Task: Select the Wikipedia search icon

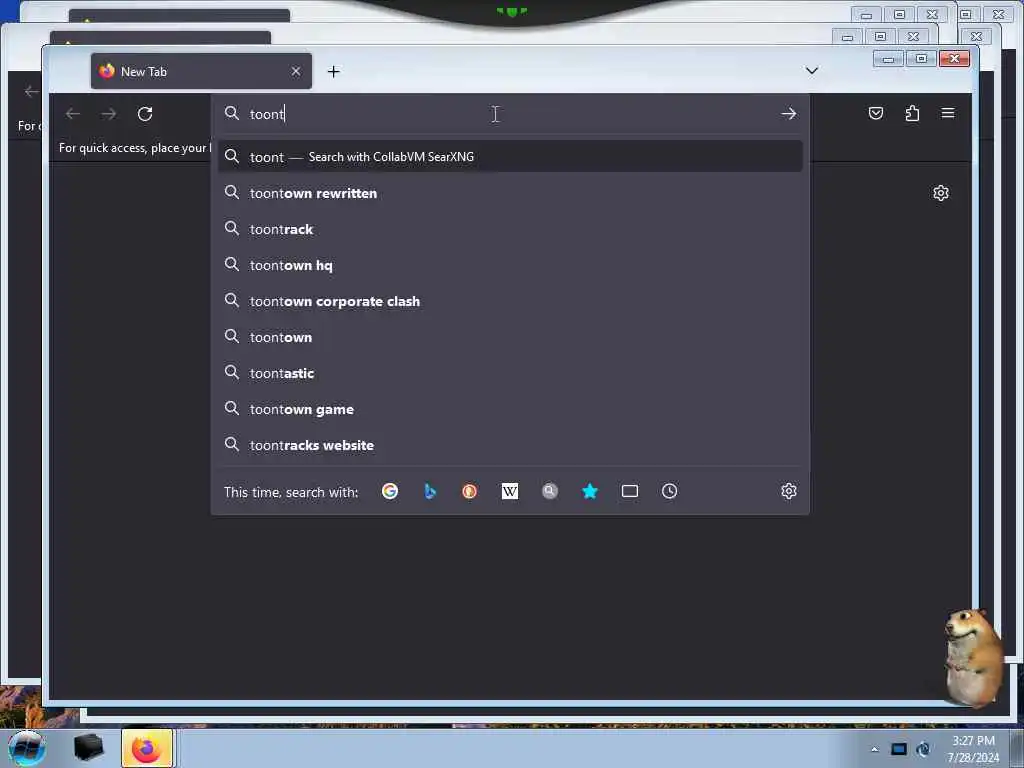Action: tap(509, 491)
